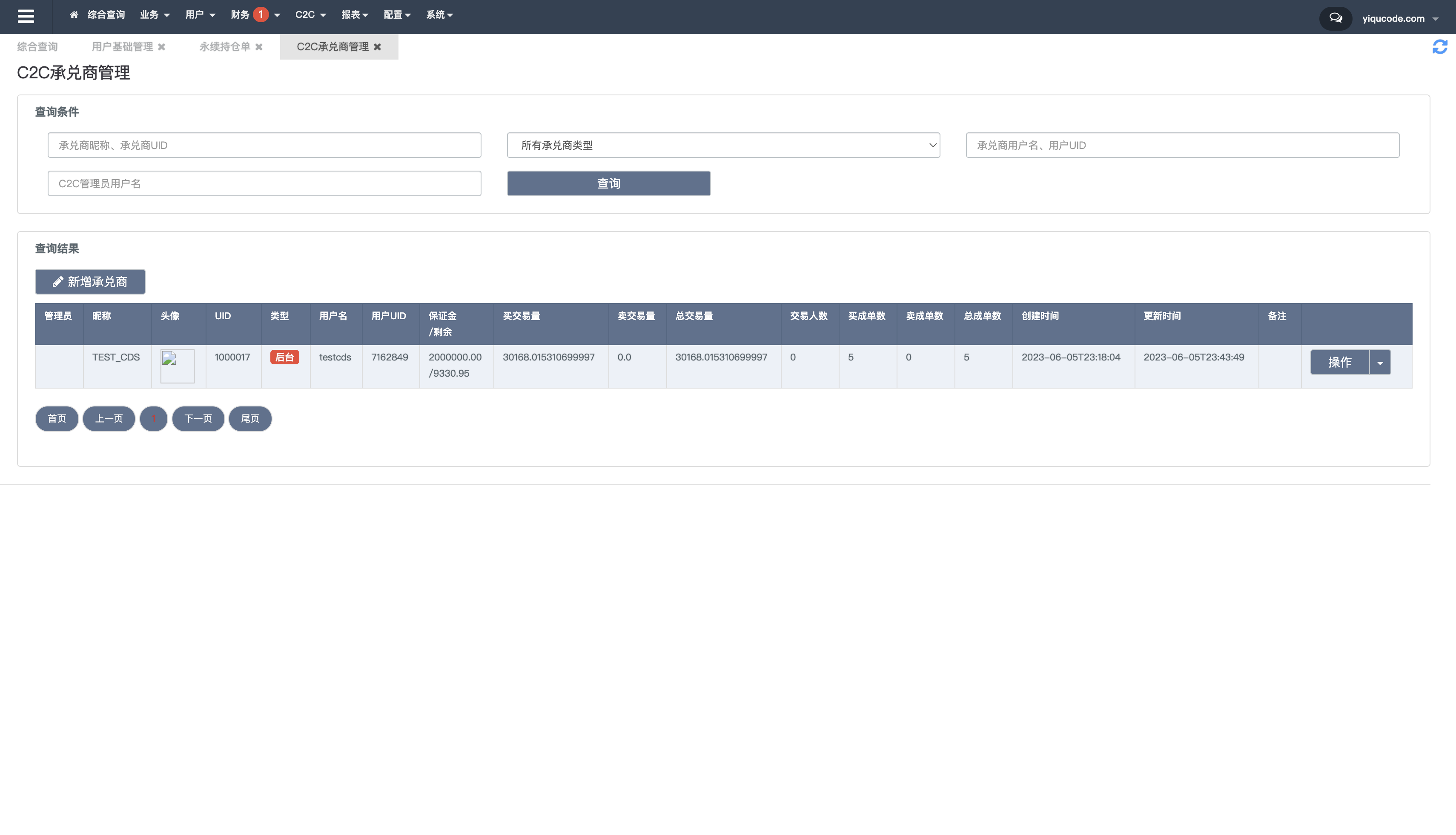Click the 新增承兑商 button
This screenshot has width=1456, height=835.
(90, 282)
